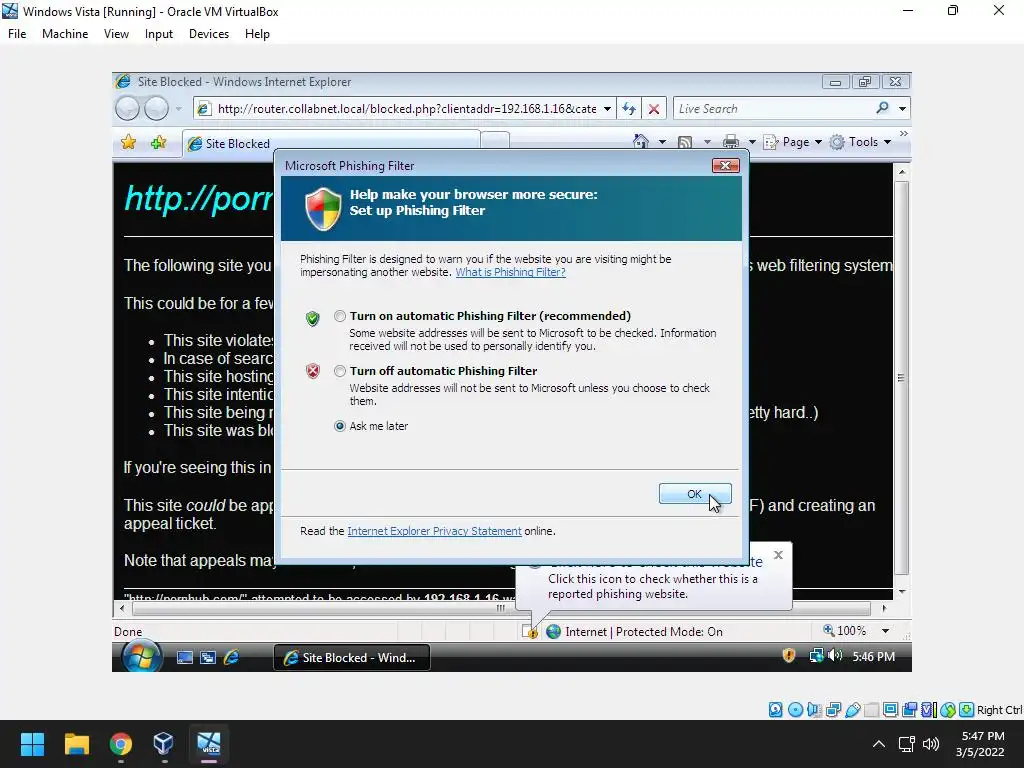Viewport: 1024px width, 768px height.
Task: Click the RSS Feeds toolbar icon
Action: (x=685, y=142)
